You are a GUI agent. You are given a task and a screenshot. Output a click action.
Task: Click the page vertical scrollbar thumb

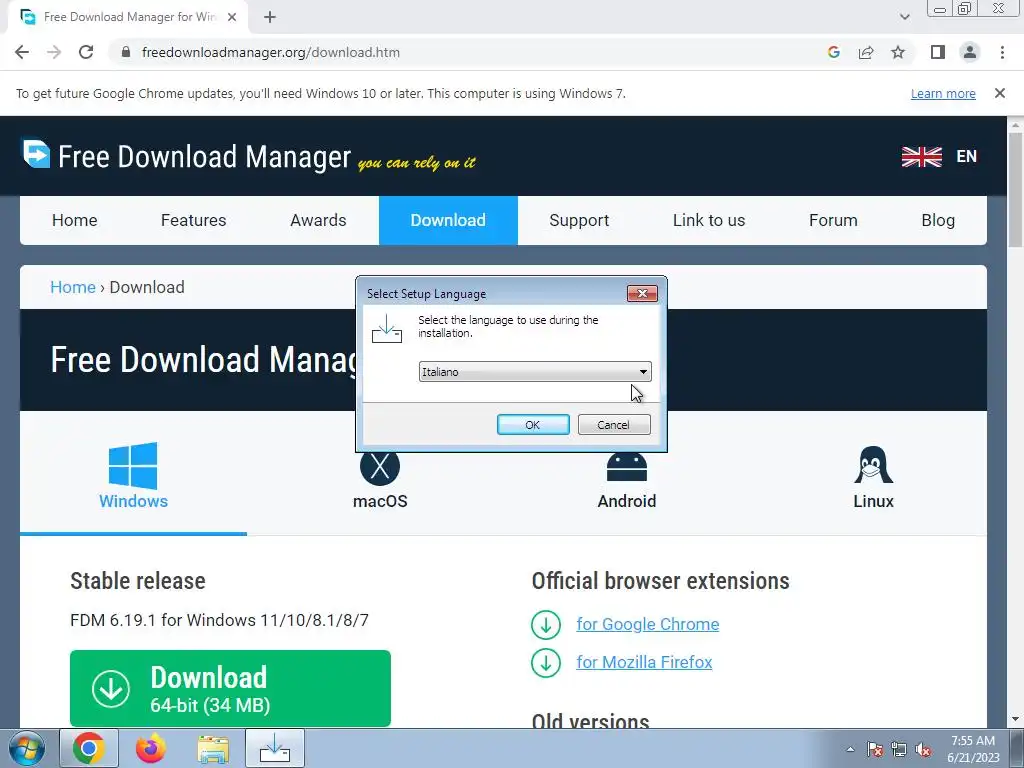(1016, 189)
